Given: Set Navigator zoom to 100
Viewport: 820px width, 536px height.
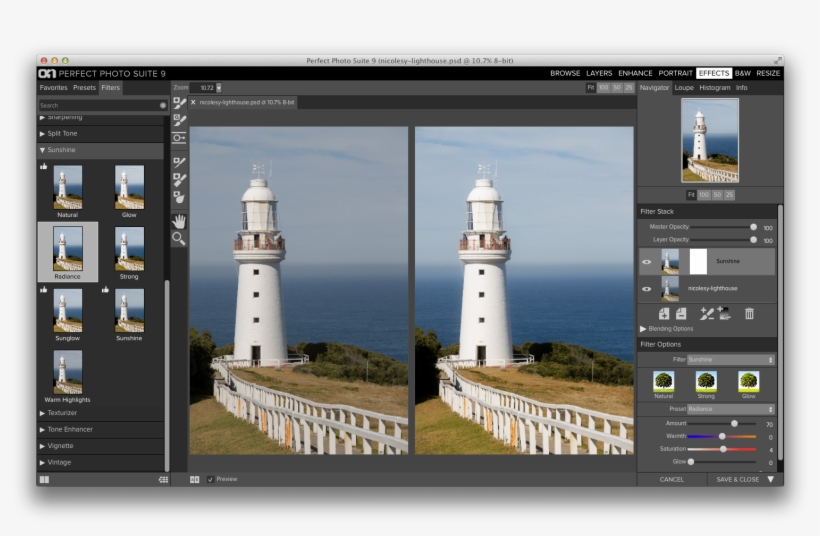Looking at the screenshot, I should [704, 195].
